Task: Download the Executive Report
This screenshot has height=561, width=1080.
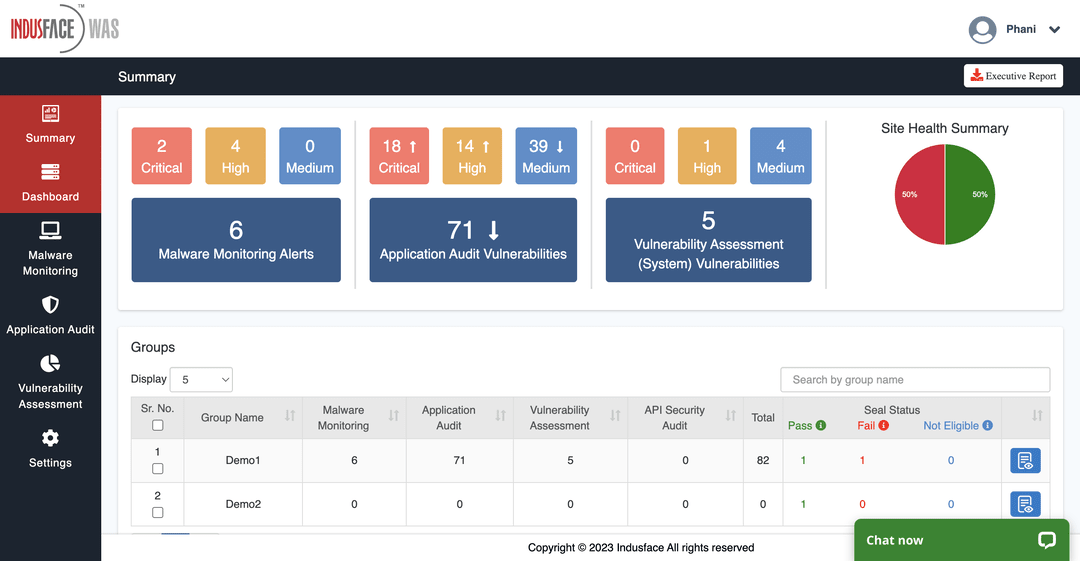Action: tap(1013, 76)
